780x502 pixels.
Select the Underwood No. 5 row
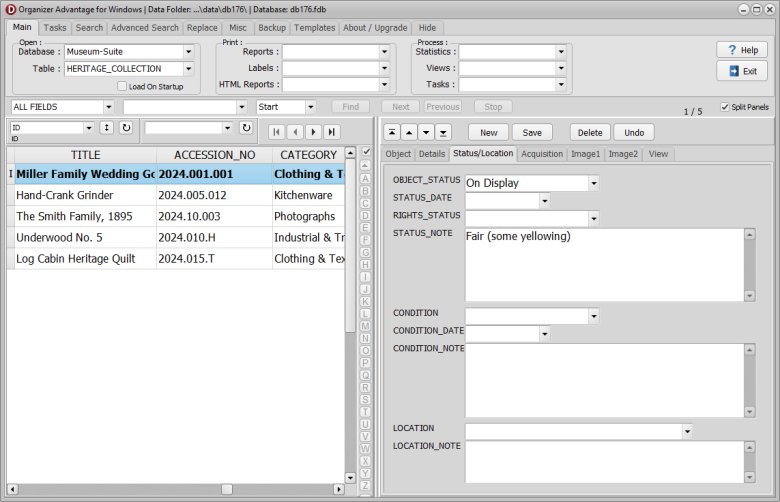point(80,237)
